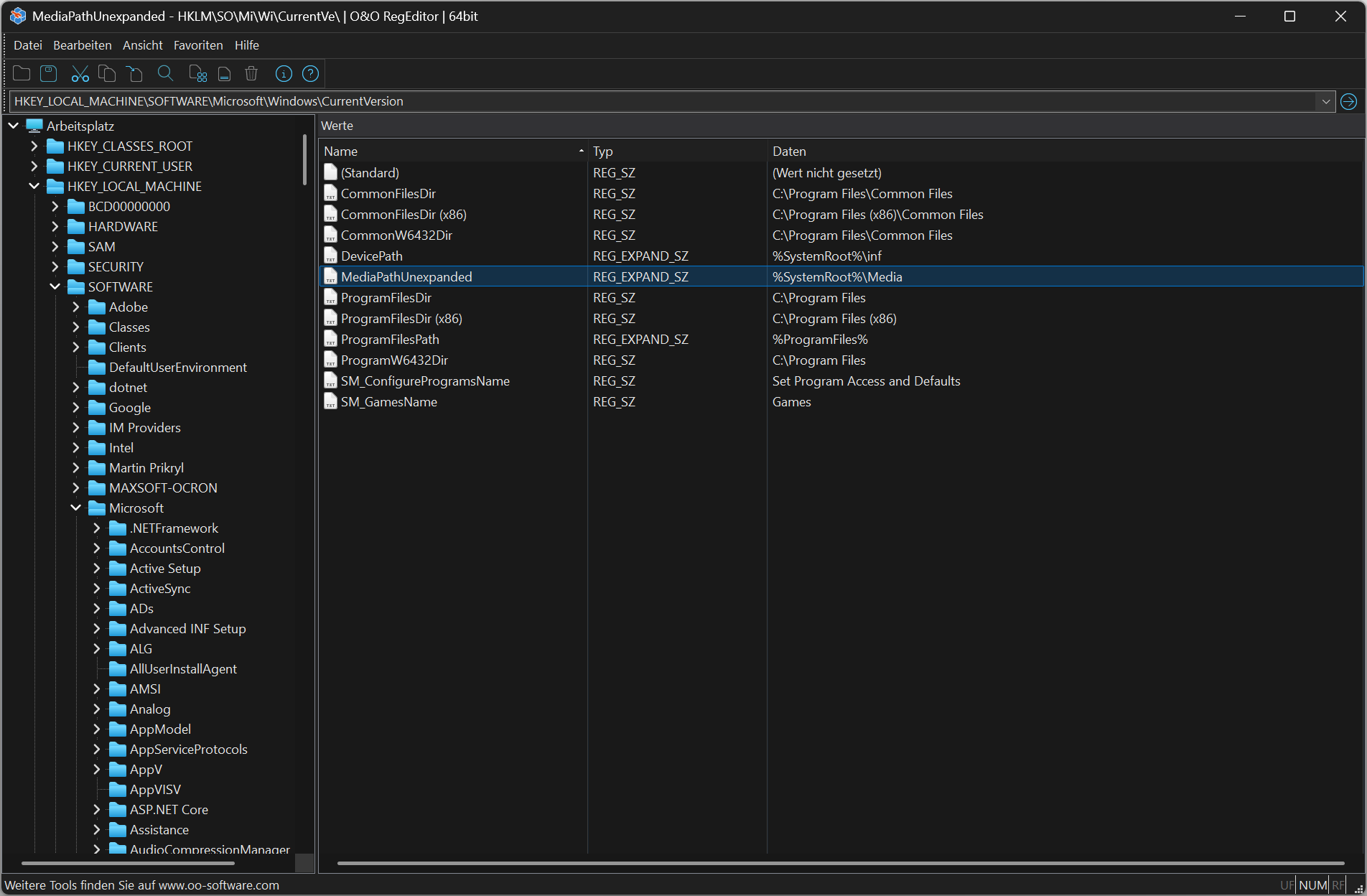Expand the HARDWARE key
This screenshot has width=1367, height=896.
pos(55,226)
